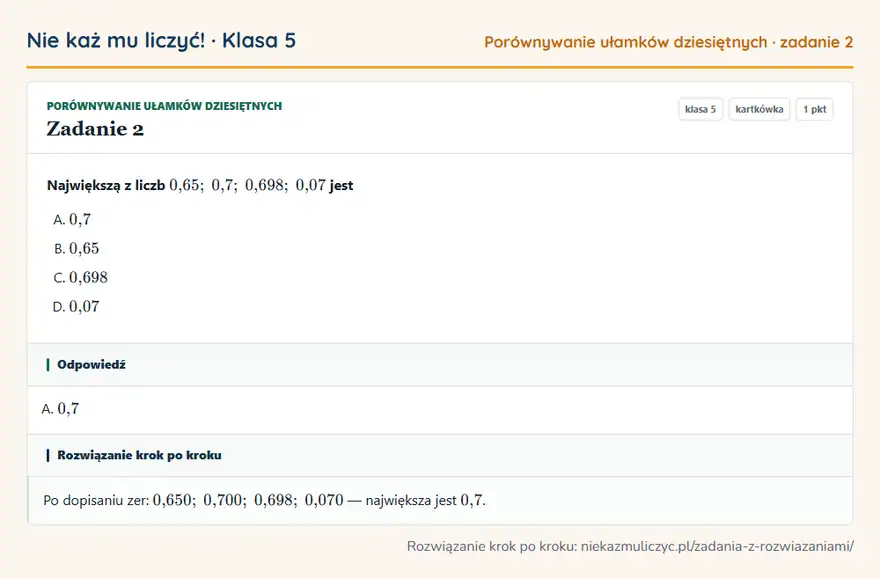Click the 'Zadanie 2' heading
Image resolution: width=880 pixels, height=579 pixels.
pyautogui.click(x=95, y=129)
